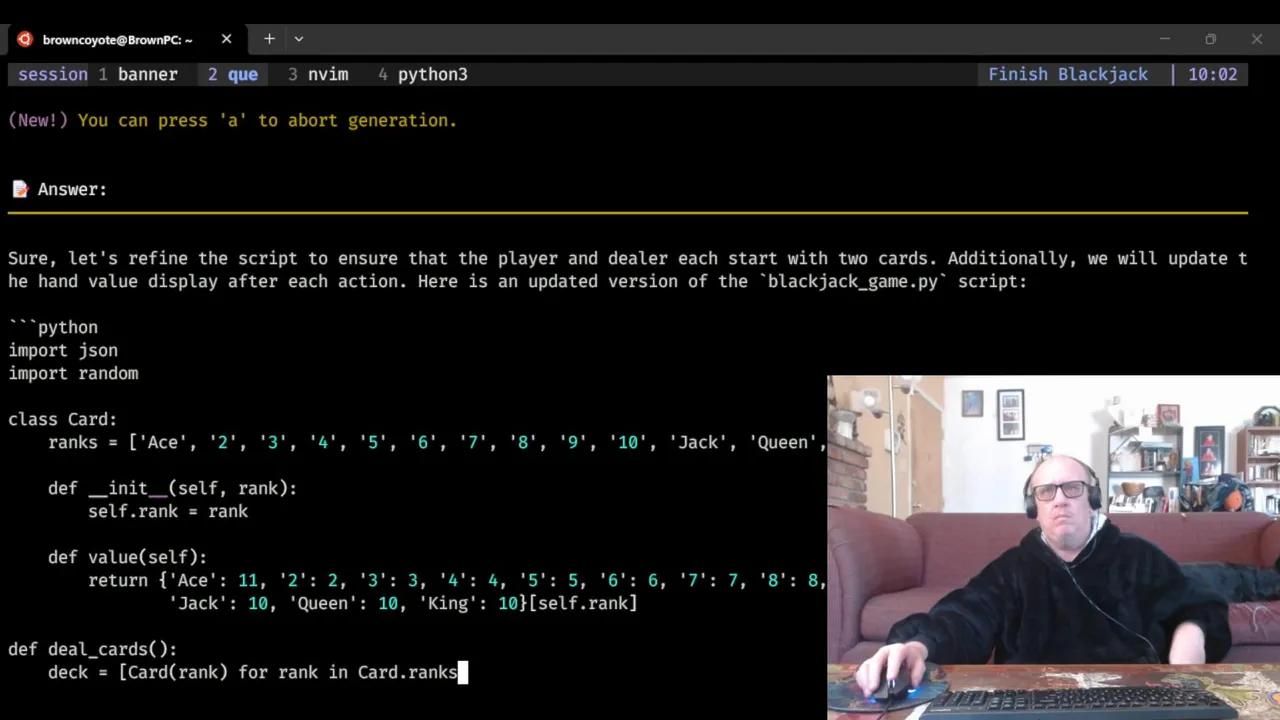The image size is (1280, 720).
Task: Click the Ubuntu icon on the terminal tab
Action: (25, 39)
